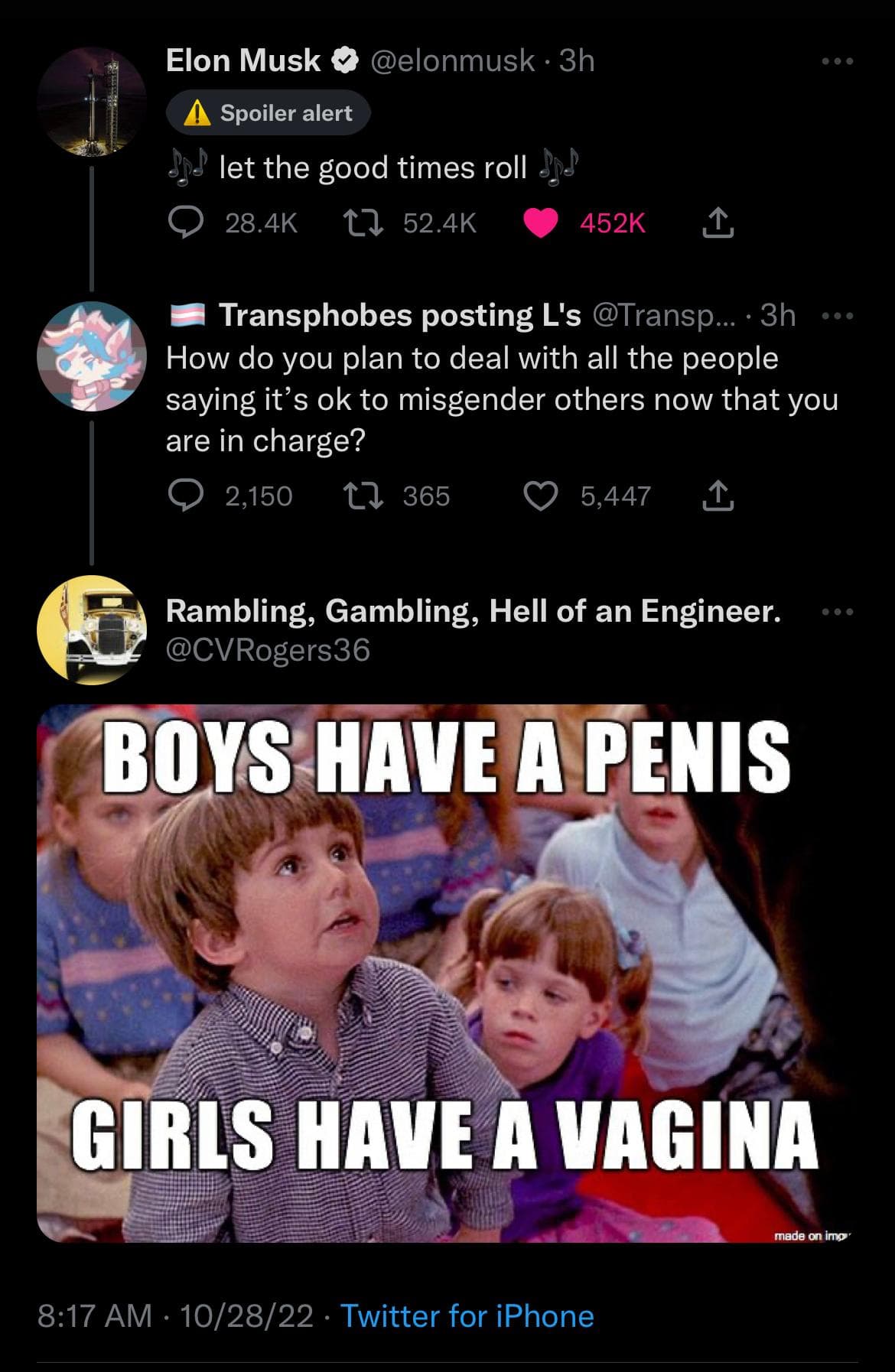Open the CVRogers36 car avatar

click(92, 630)
